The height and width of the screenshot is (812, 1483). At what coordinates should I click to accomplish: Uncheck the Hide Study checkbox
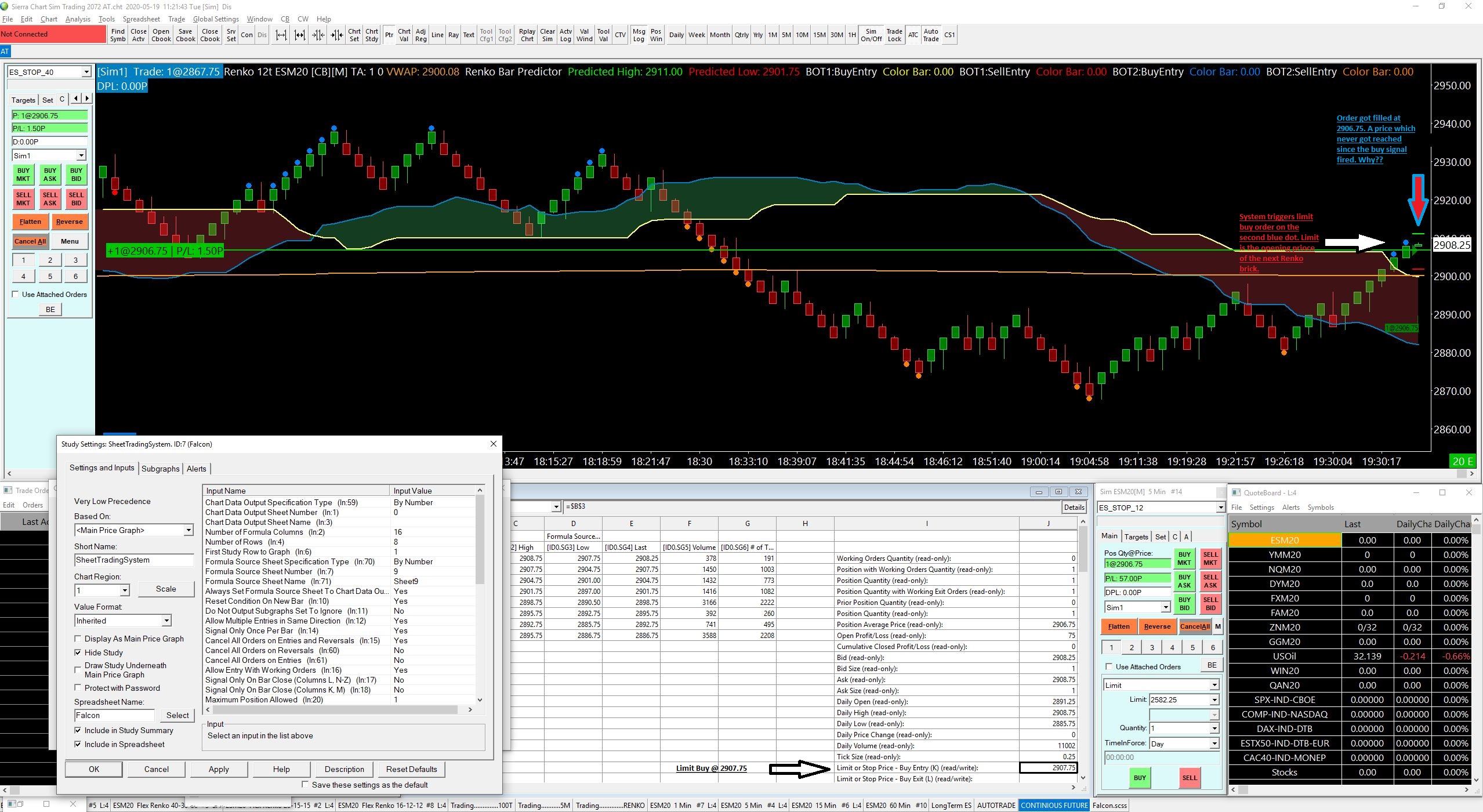pos(78,652)
